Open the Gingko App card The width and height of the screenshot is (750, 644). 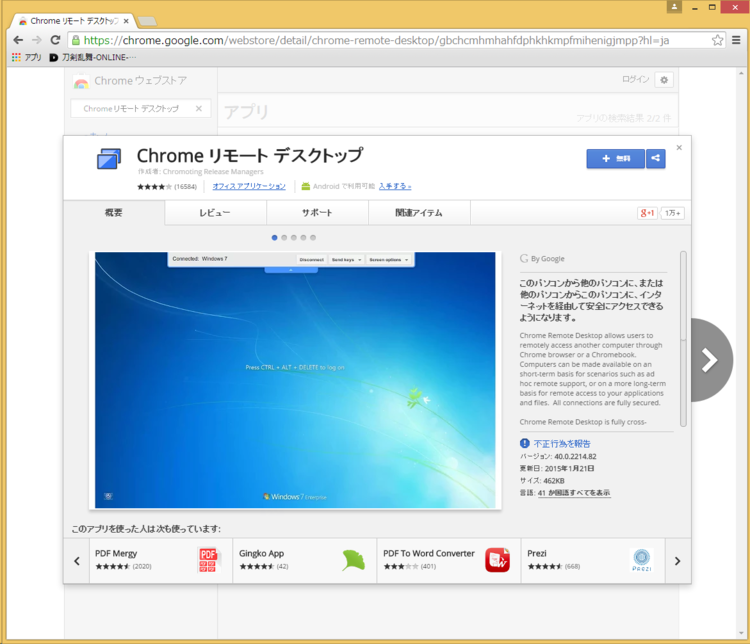tap(305, 561)
